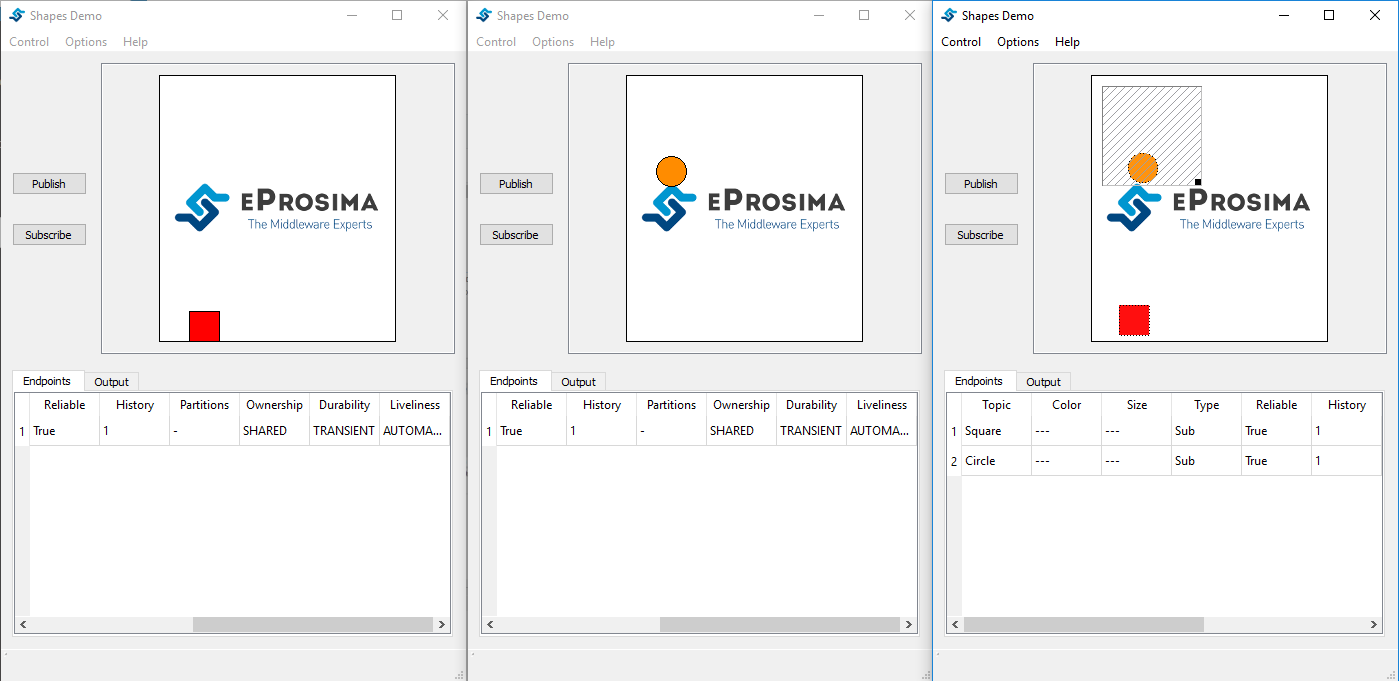Viewport: 1399px width, 681px height.
Task: Open Help menu in middle window
Action: 602,42
